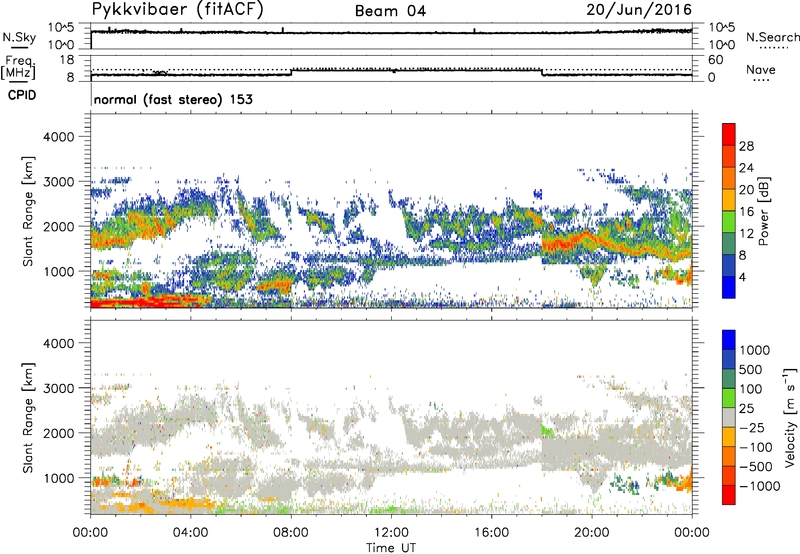Click the "24" power colorbar label

click(x=746, y=168)
